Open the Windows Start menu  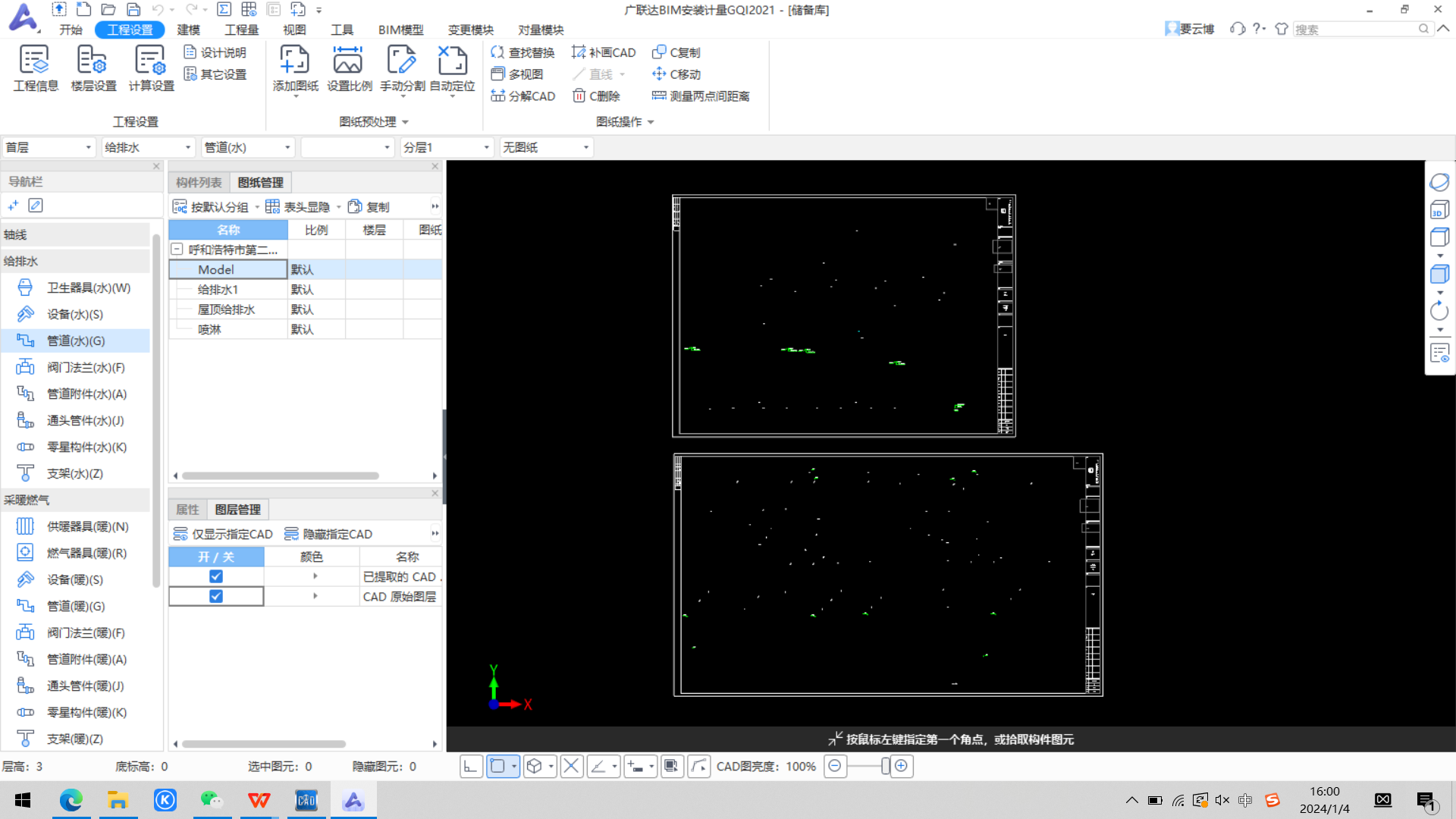(23, 800)
